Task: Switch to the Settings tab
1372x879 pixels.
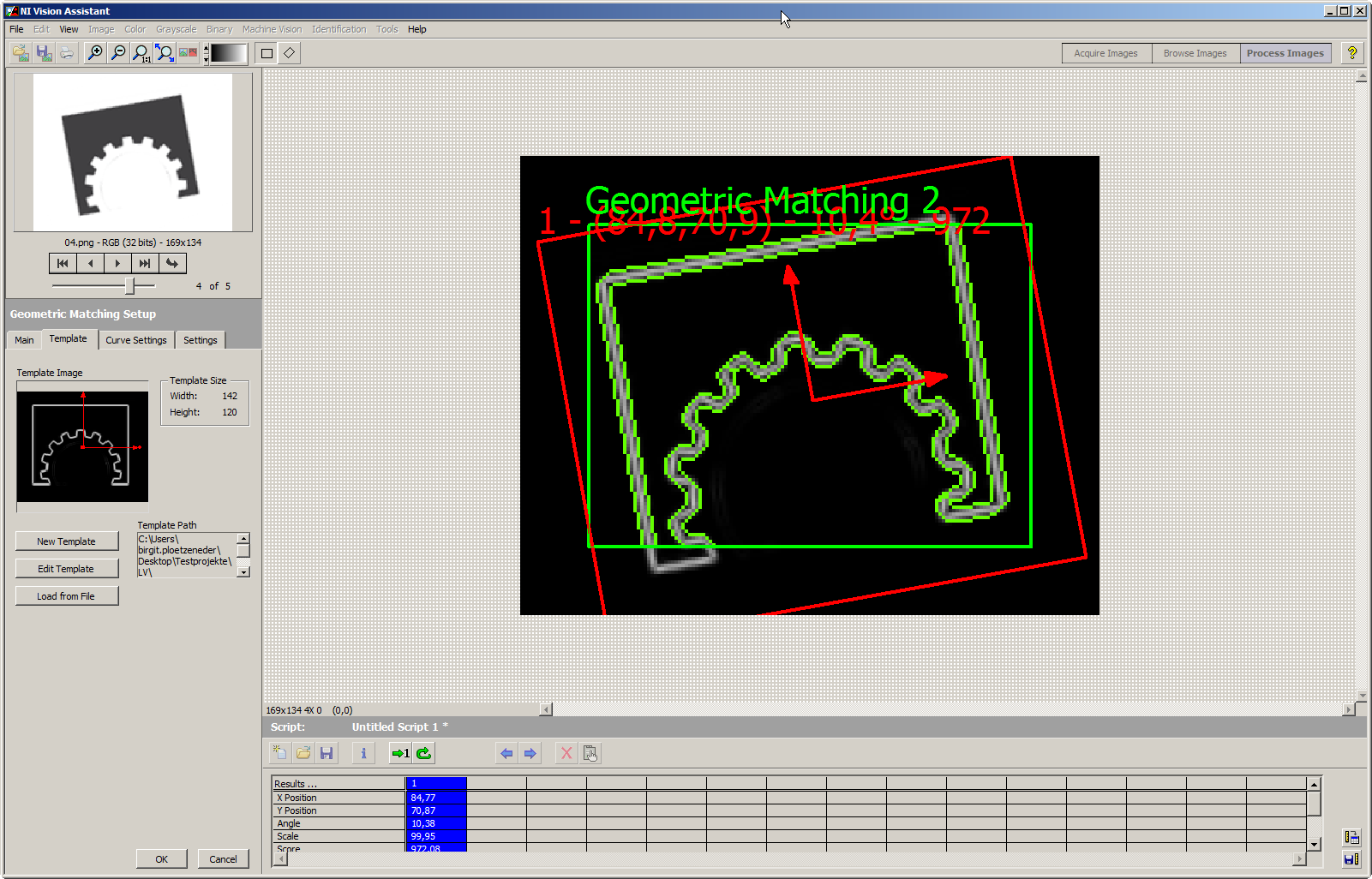Action: pyautogui.click(x=201, y=340)
